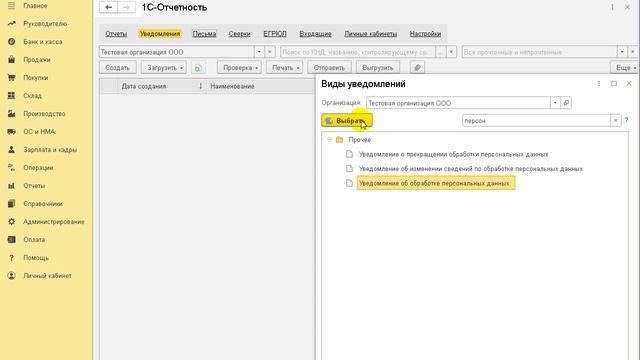Expand the read/unread filter dropdown
The height and width of the screenshot is (360, 640).
622,52
